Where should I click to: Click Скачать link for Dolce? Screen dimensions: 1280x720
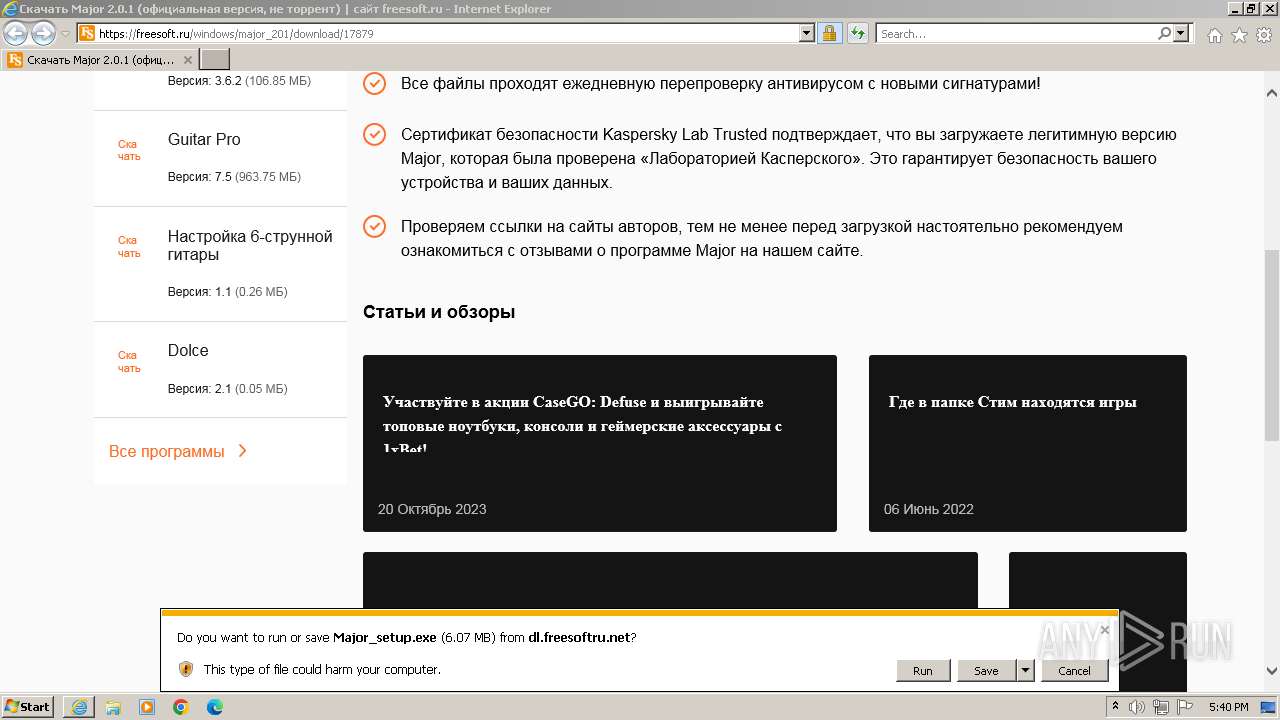click(129, 362)
